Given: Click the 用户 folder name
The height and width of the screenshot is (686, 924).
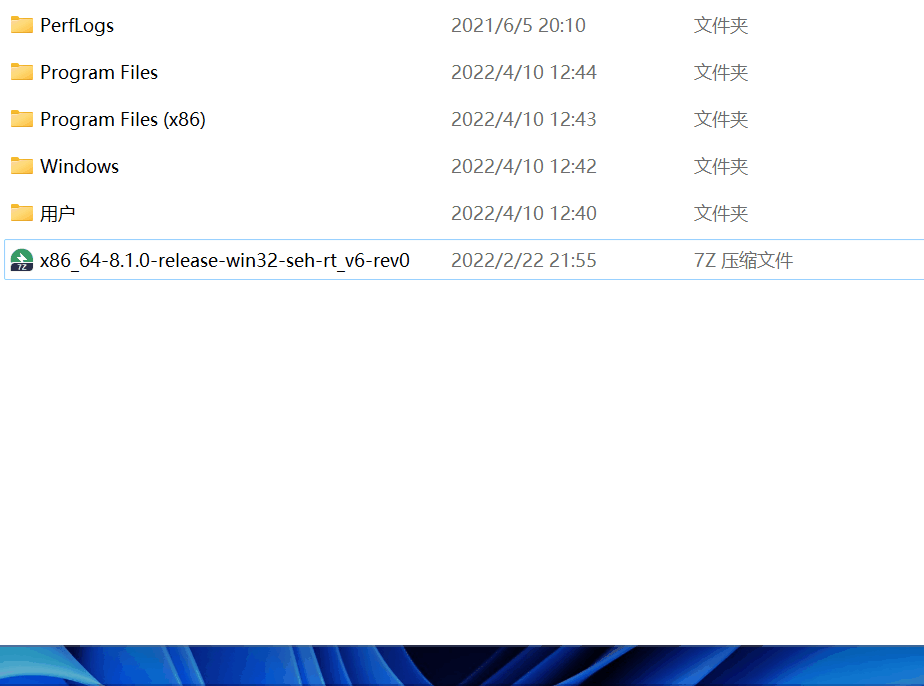Looking at the screenshot, I should tap(57, 213).
